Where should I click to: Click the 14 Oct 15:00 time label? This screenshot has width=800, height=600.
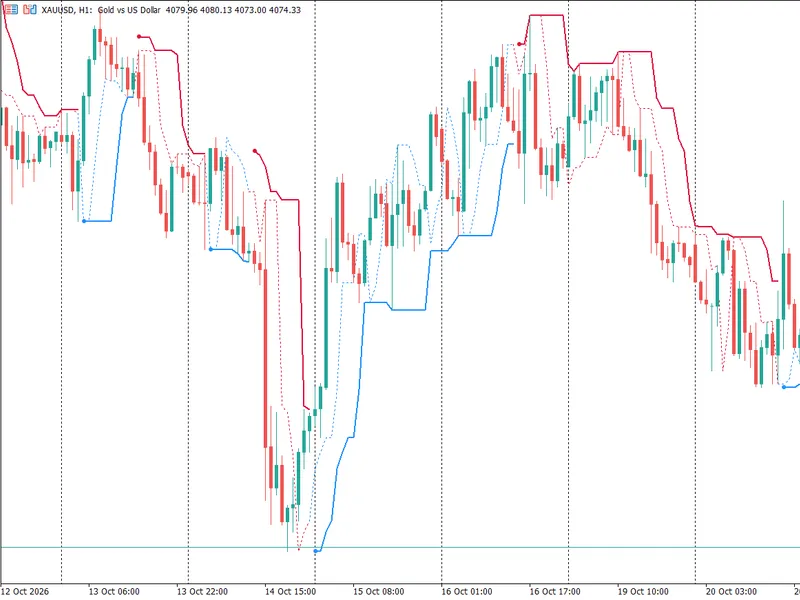click(290, 591)
